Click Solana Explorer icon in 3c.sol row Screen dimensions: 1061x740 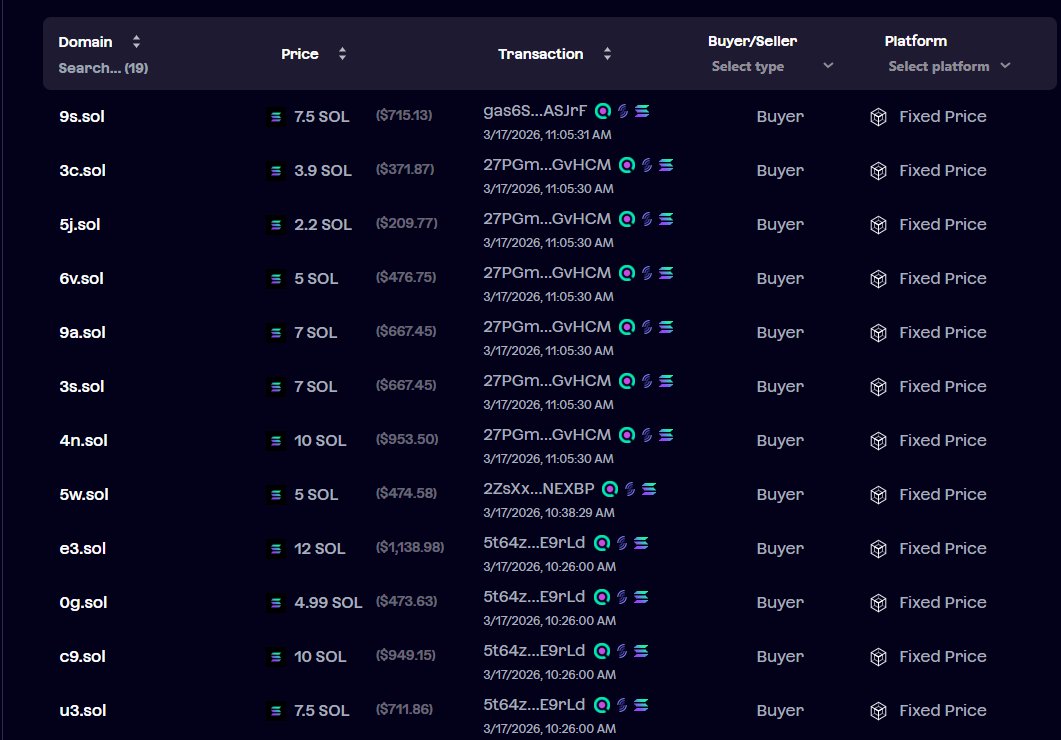click(666, 165)
